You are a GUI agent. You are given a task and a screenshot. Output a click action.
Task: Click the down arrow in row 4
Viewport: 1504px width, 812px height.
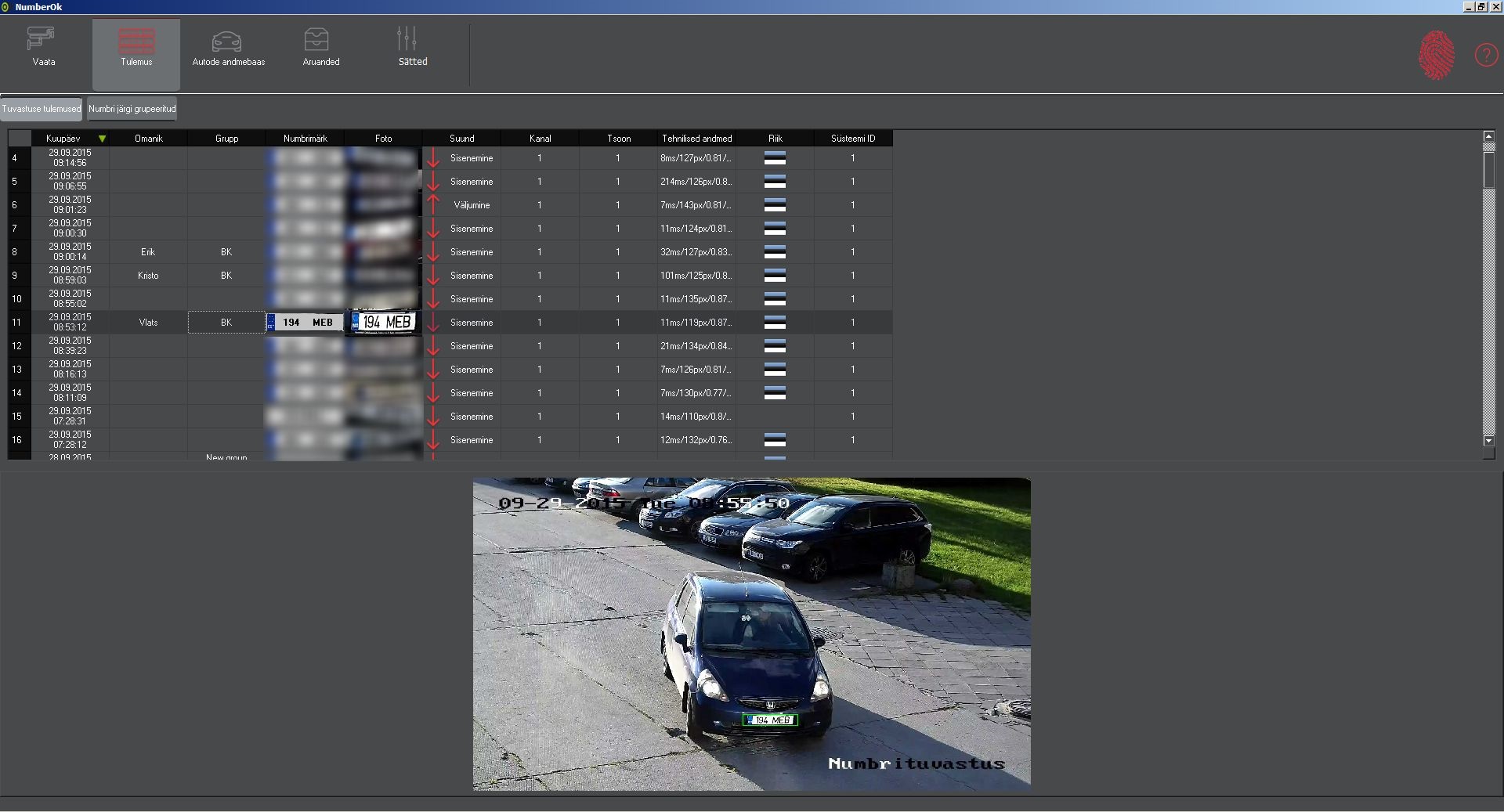(x=433, y=158)
